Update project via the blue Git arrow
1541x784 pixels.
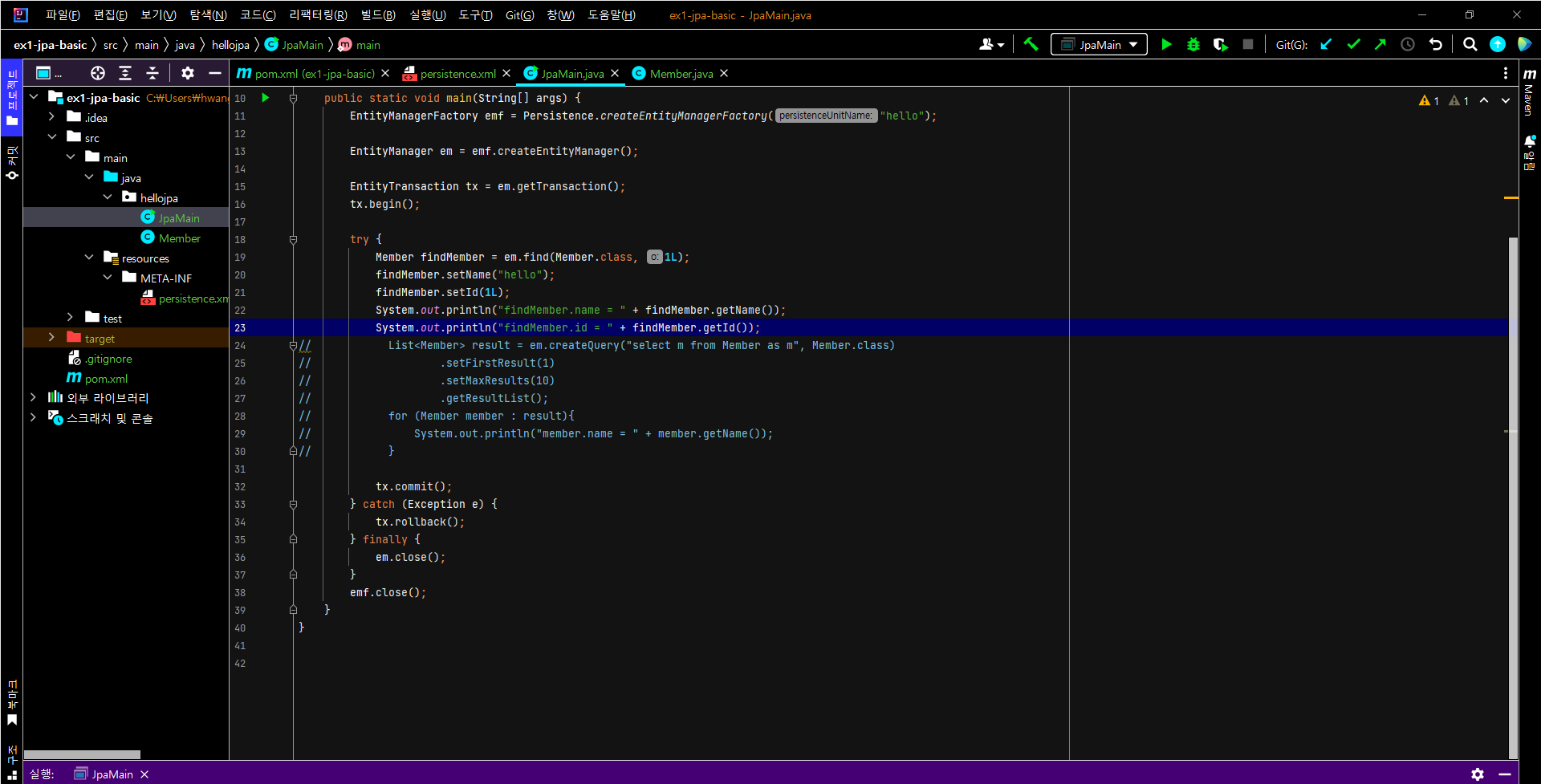tap(1327, 45)
